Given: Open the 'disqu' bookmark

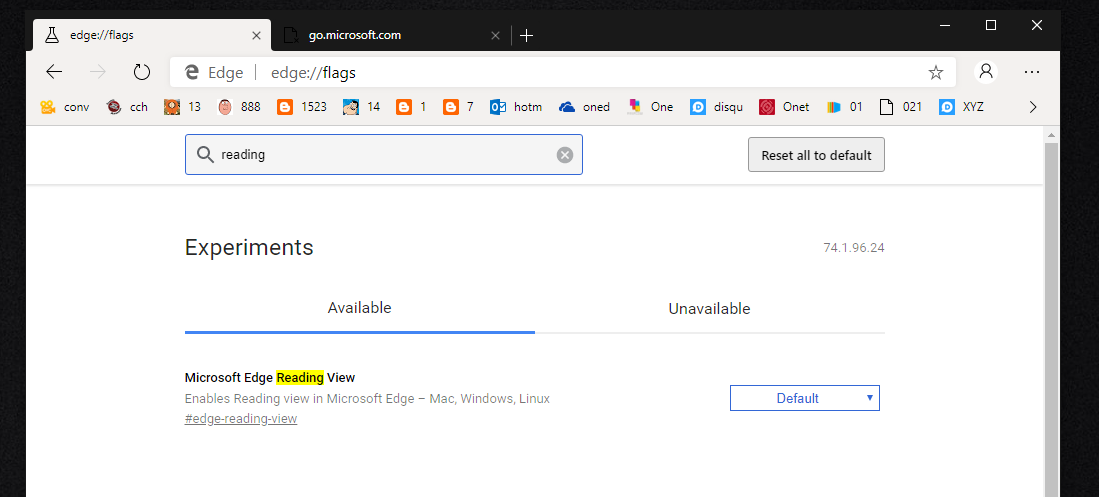Looking at the screenshot, I should click(x=716, y=107).
